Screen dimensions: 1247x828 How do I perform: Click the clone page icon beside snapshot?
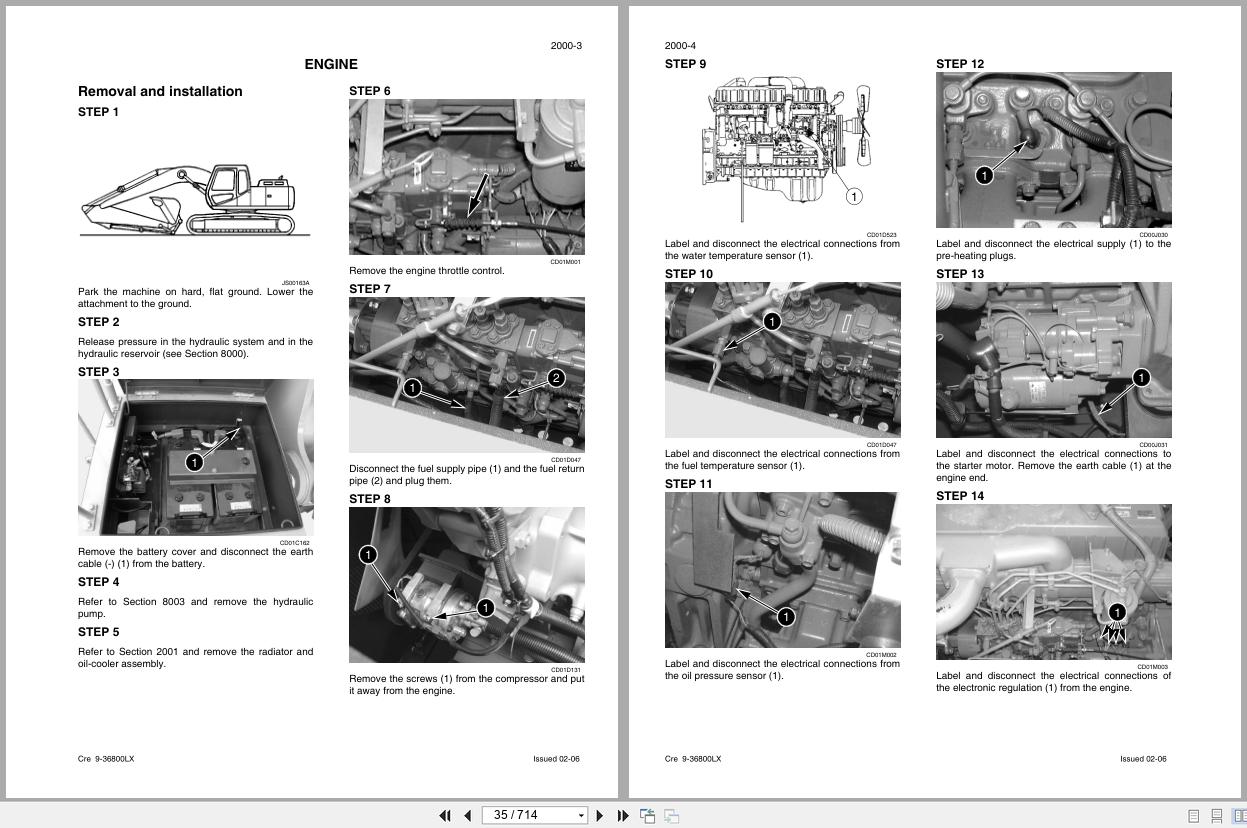click(x=671, y=815)
